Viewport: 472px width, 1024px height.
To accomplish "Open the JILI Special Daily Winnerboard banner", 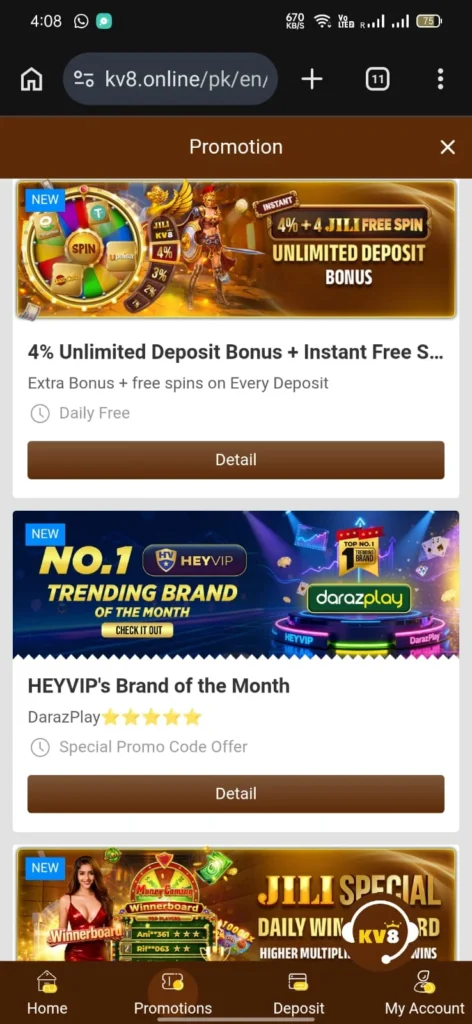I will click(x=236, y=904).
